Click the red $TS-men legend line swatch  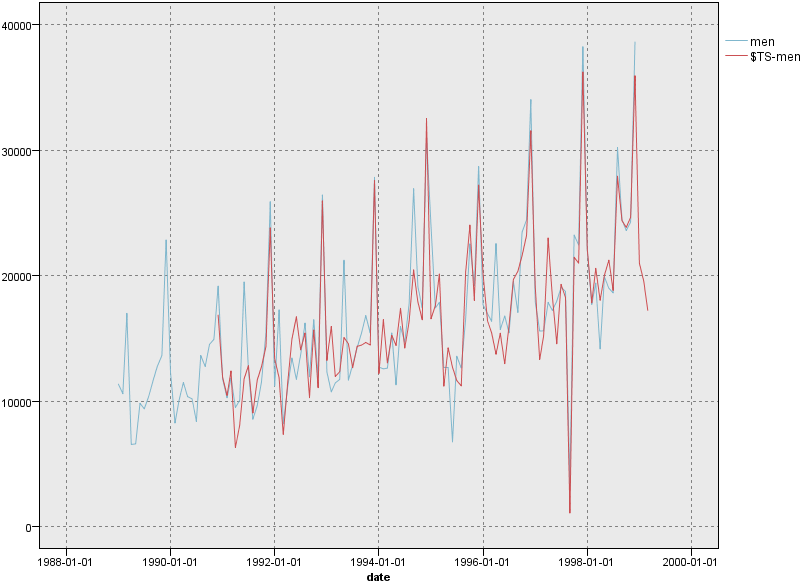[736, 56]
